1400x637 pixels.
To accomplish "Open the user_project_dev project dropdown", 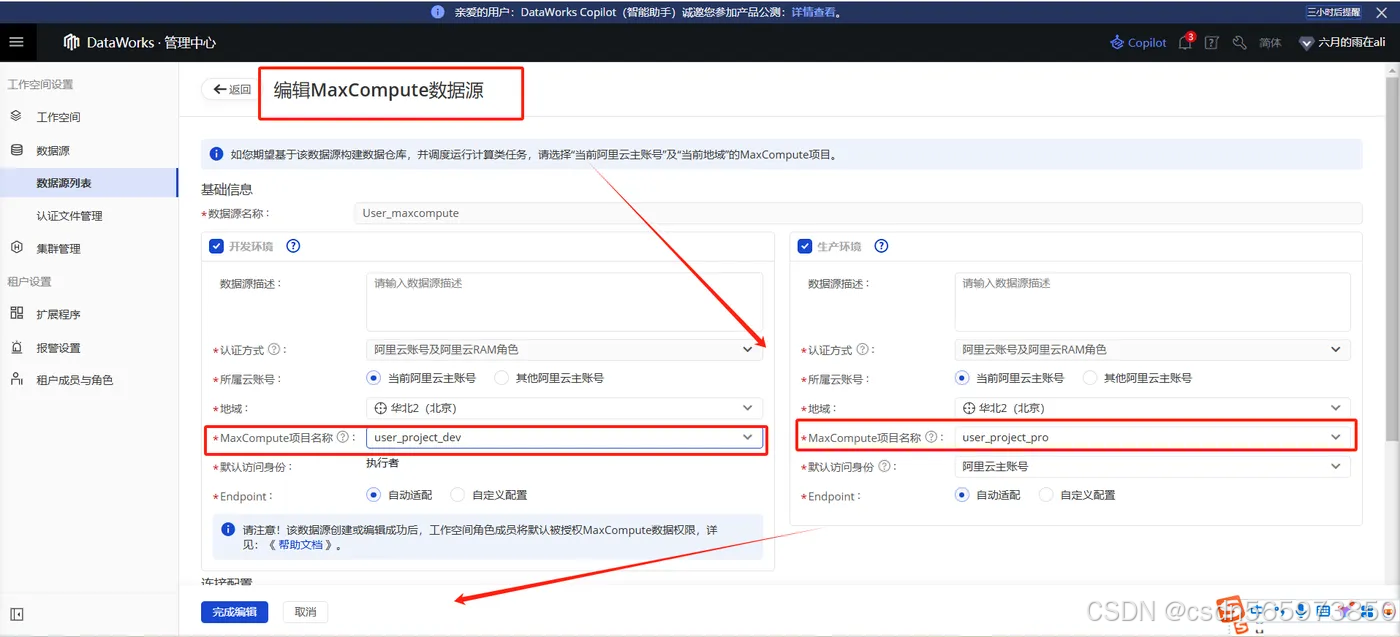I will tap(746, 437).
